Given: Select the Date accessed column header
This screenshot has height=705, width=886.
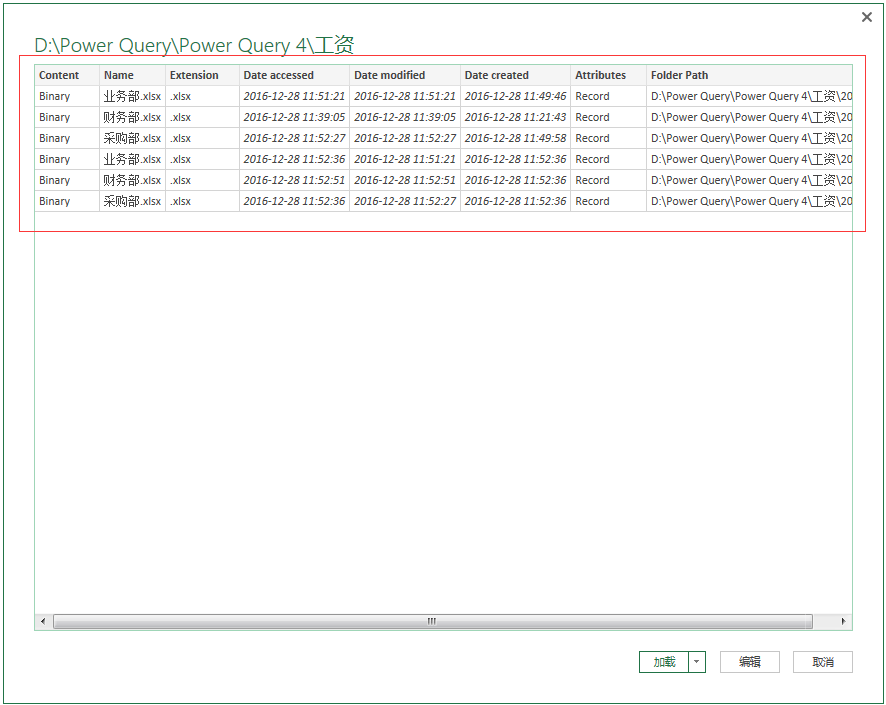Looking at the screenshot, I should point(294,75).
